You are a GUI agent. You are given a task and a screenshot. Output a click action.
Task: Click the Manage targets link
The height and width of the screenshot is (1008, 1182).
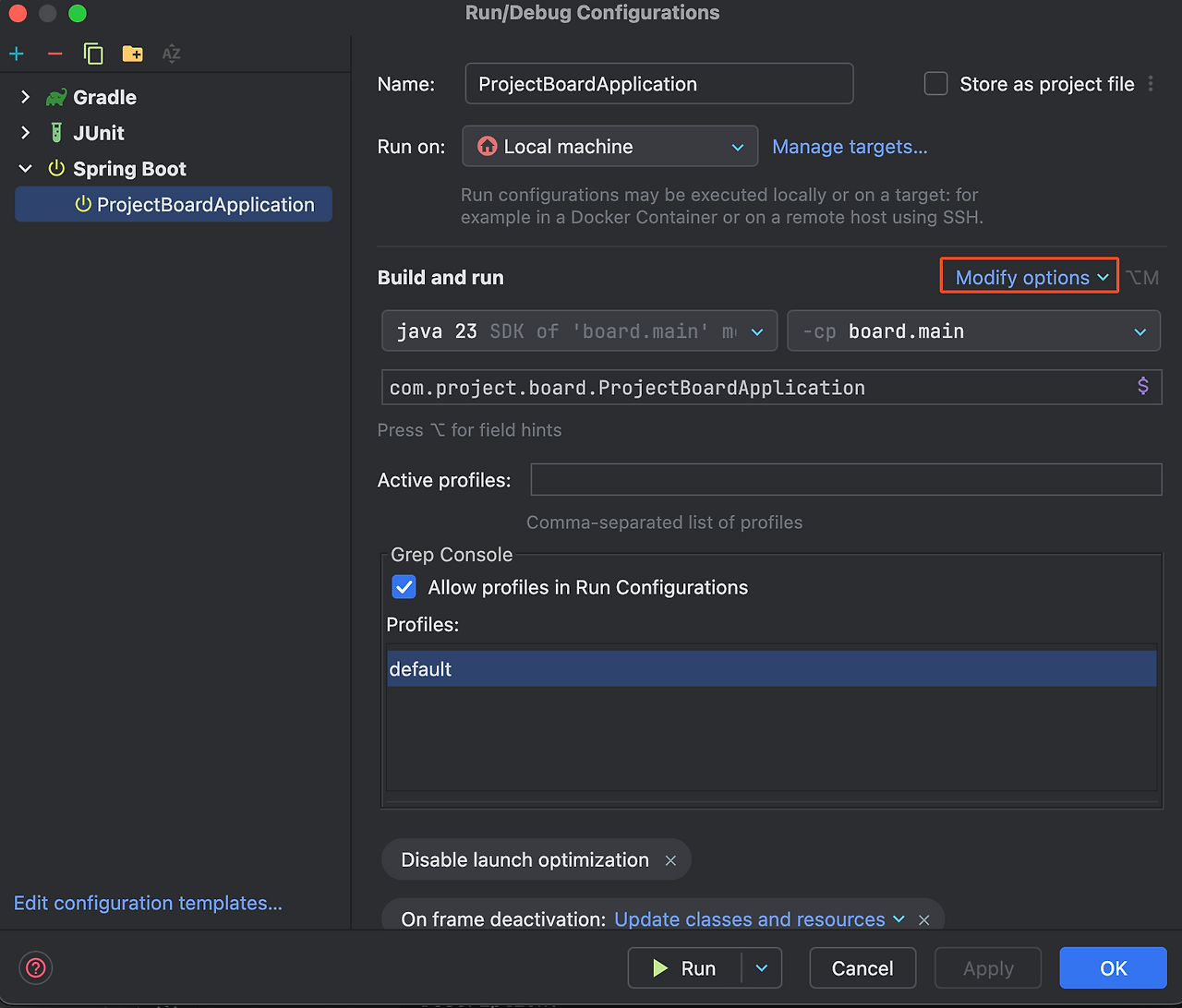(x=849, y=146)
